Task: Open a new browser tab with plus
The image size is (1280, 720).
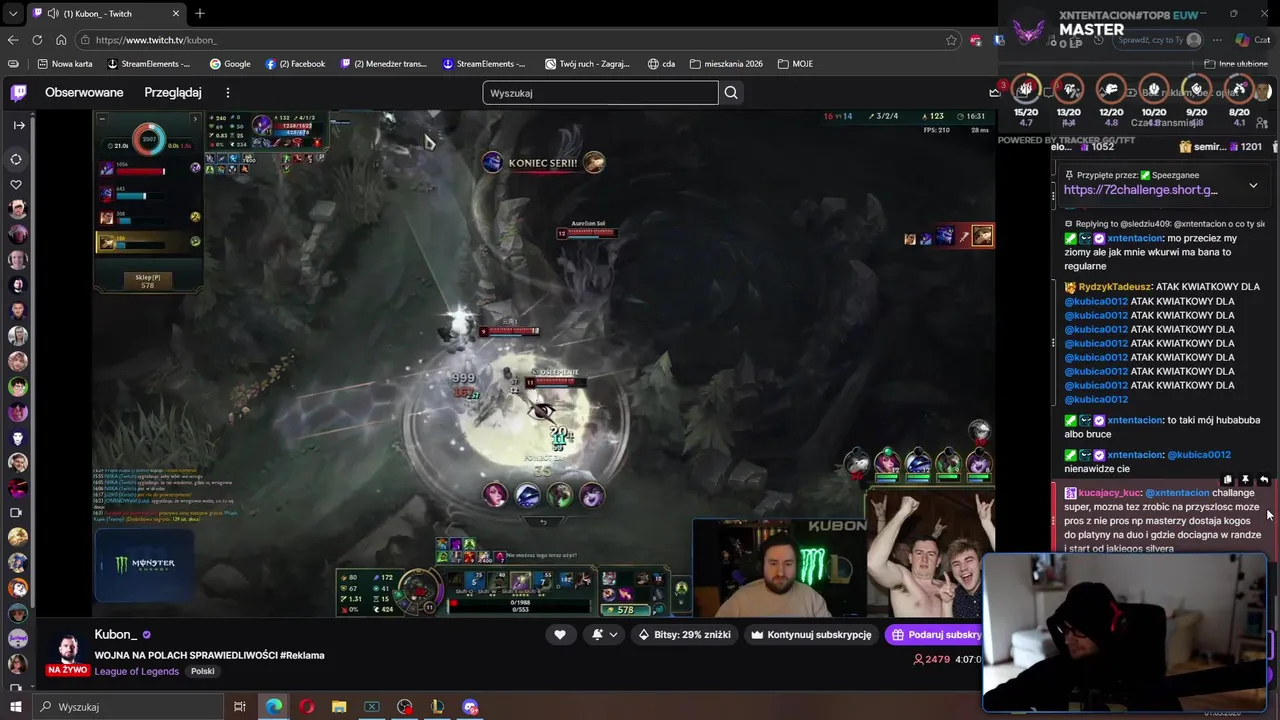Action: tap(200, 13)
